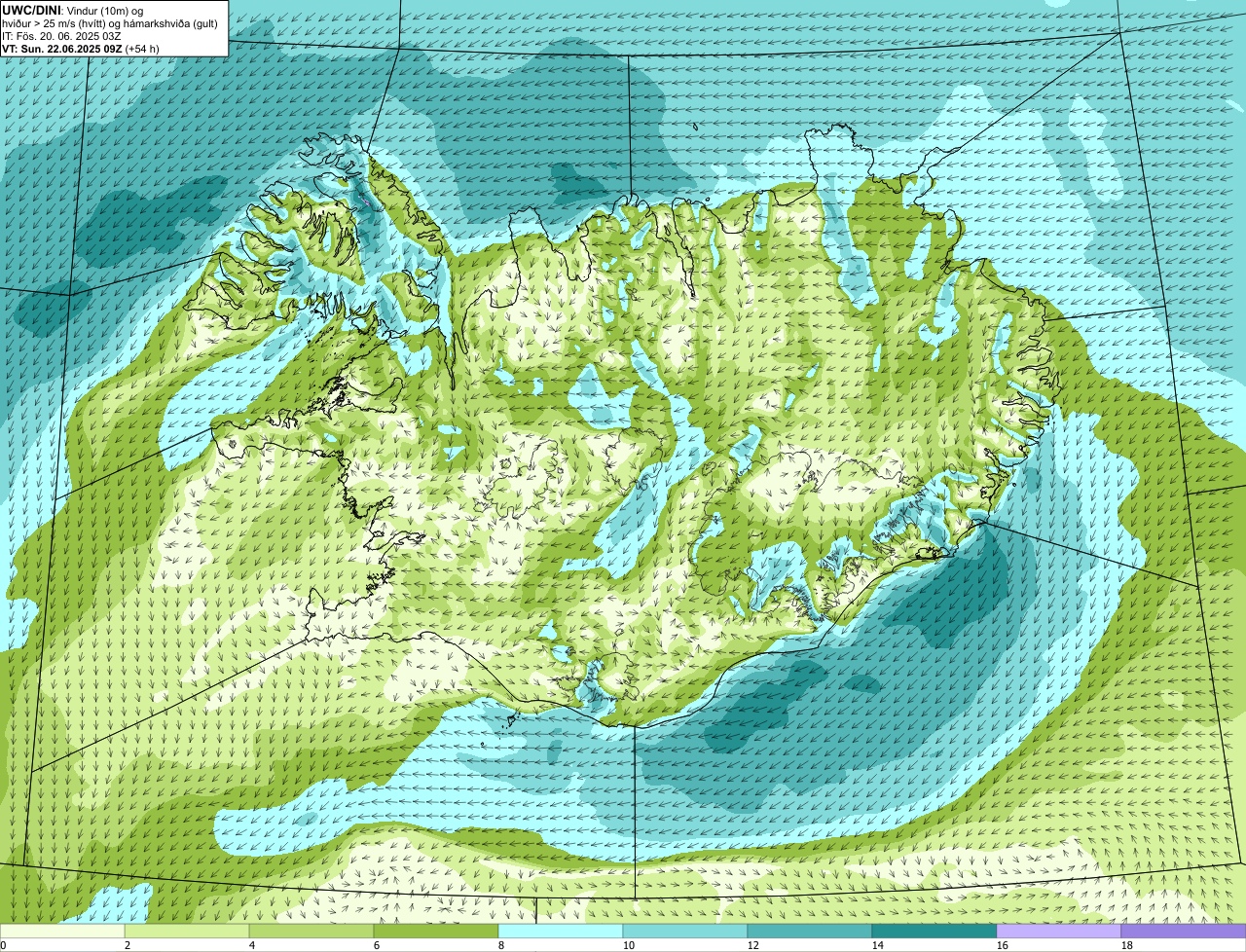Screen dimensions: 1246x952
Task: Click the legend scale label '14'
Action: tap(878, 945)
